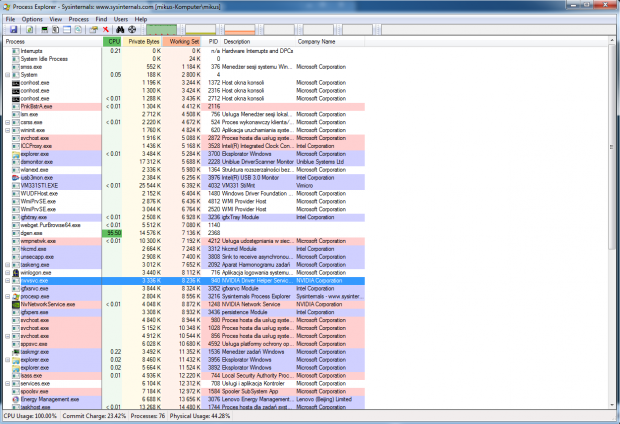The image size is (620, 424).
Task: Sort by the Process column header
Action: click(x=53, y=42)
